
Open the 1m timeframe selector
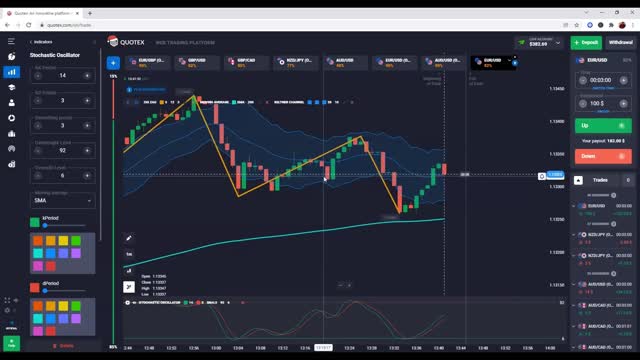(x=129, y=254)
